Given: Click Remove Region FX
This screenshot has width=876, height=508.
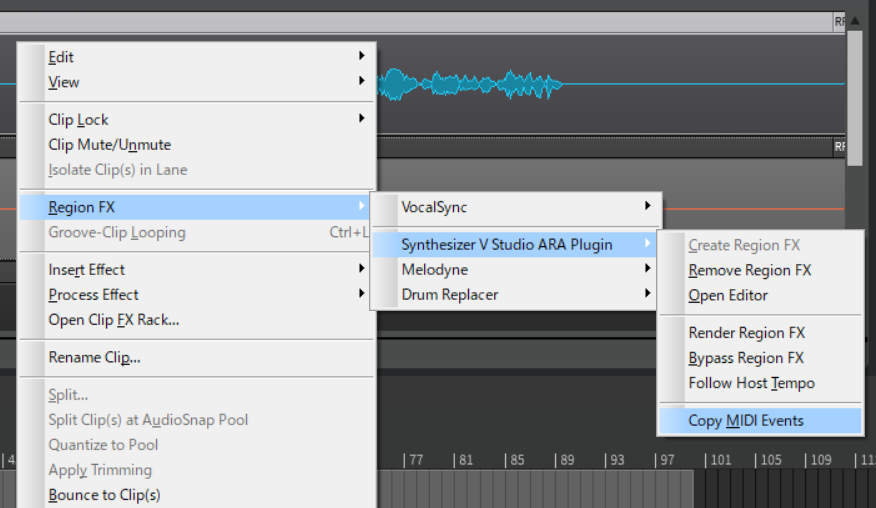Looking at the screenshot, I should 749,271.
